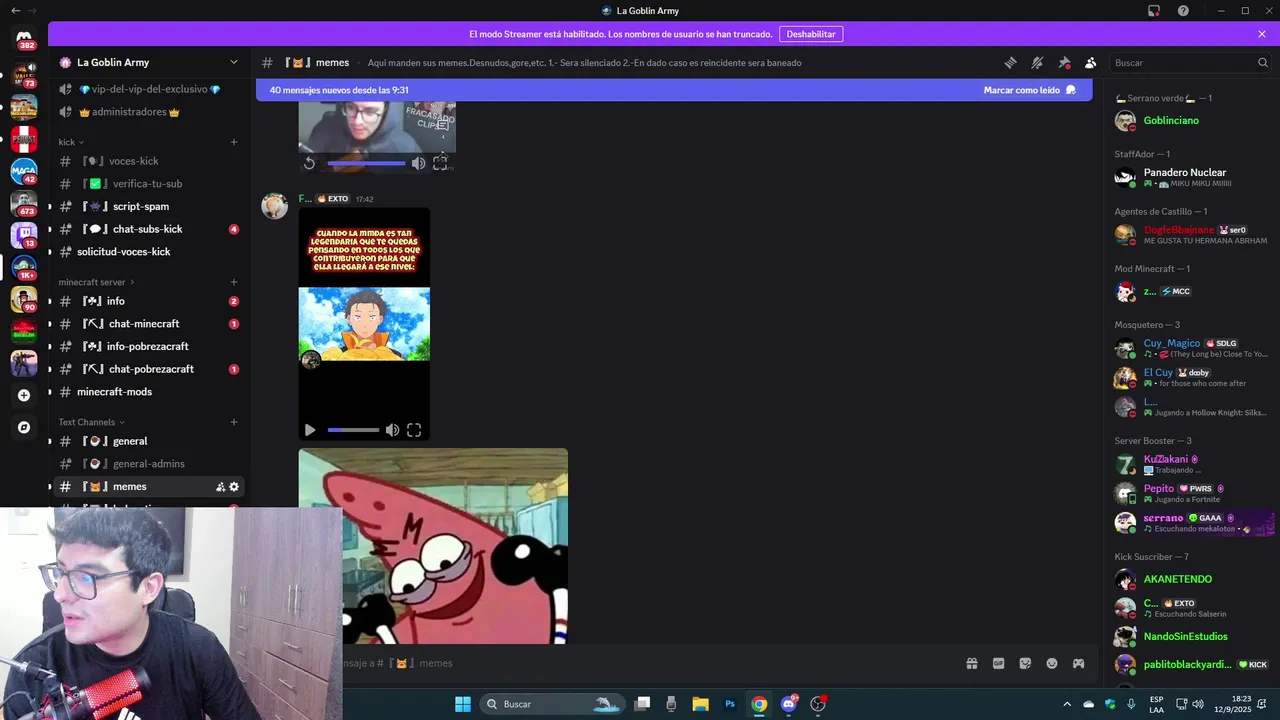The width and height of the screenshot is (1280, 720).
Task: Open Discord inbox icon in title bar
Action: pos(1154,11)
